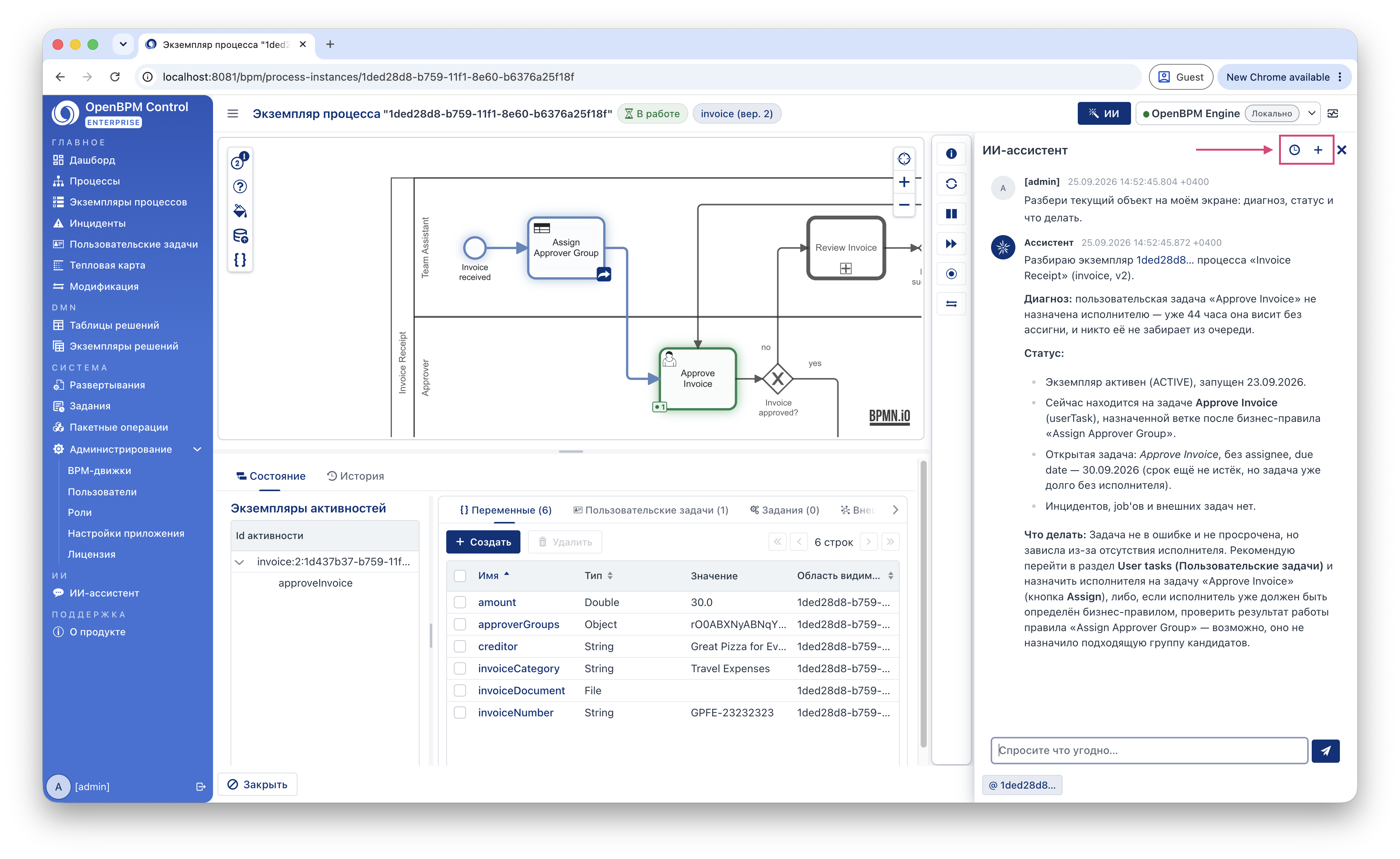Check the invoiceDocument variable row
Viewport: 1400px width, 859px height.
[x=460, y=690]
